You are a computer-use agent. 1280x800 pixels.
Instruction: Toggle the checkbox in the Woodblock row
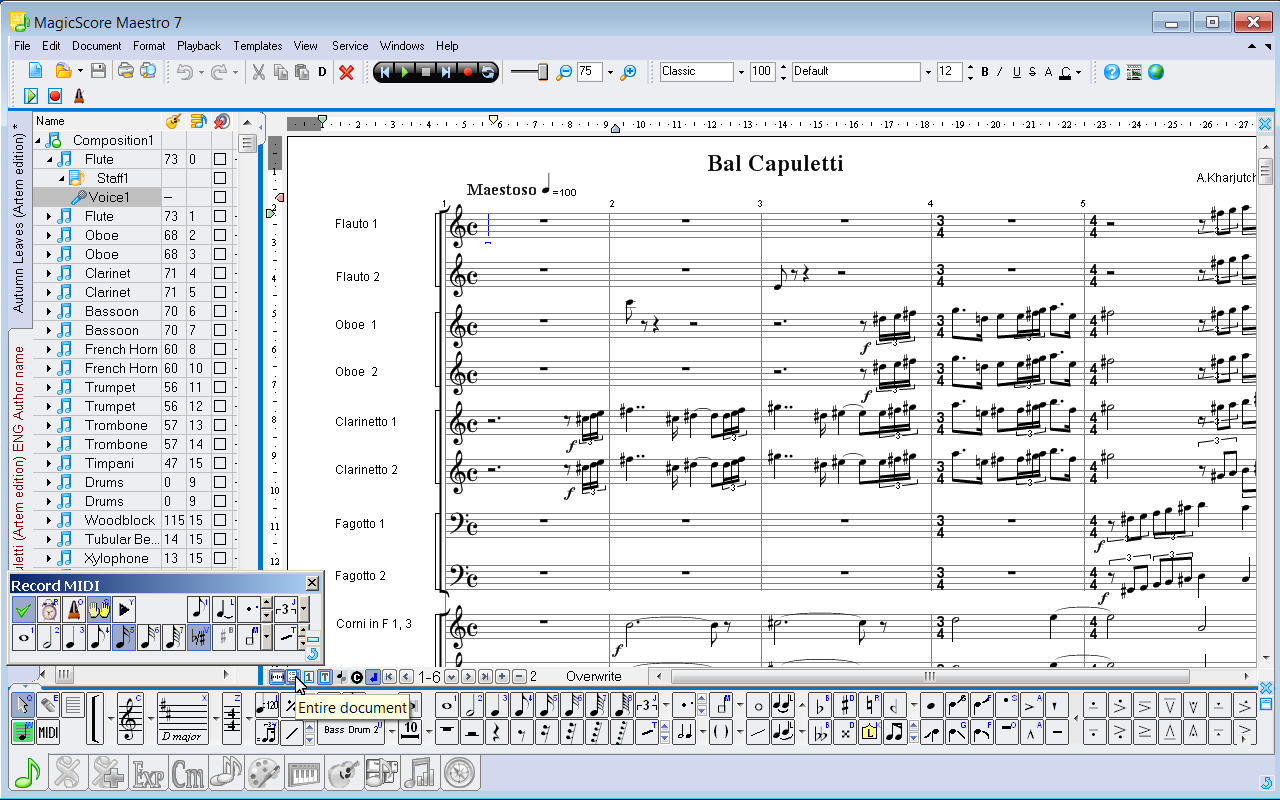[220, 520]
